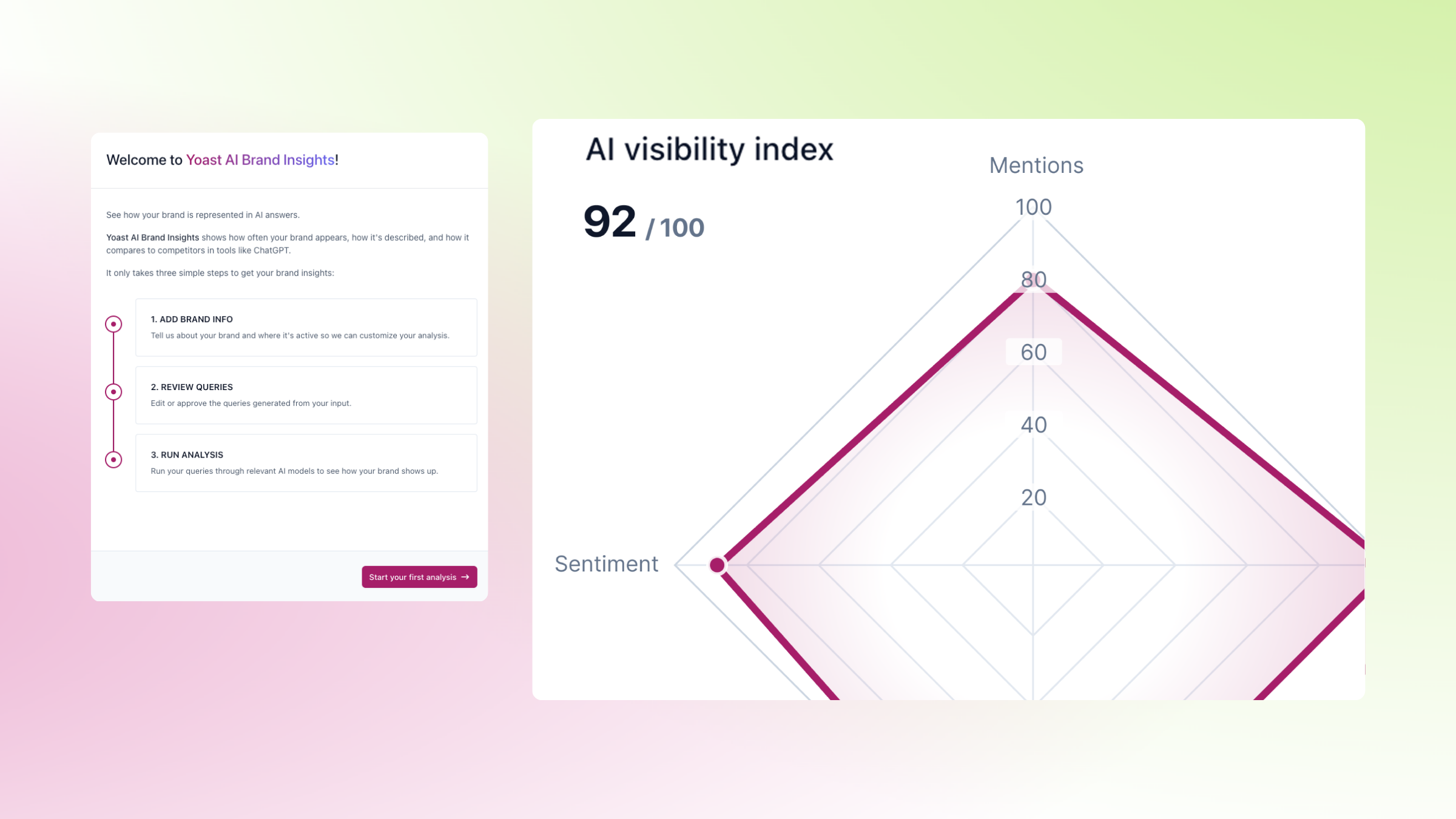Click the Yoast AI Brand Insights title text
The height and width of the screenshot is (819, 1456).
[x=260, y=160]
